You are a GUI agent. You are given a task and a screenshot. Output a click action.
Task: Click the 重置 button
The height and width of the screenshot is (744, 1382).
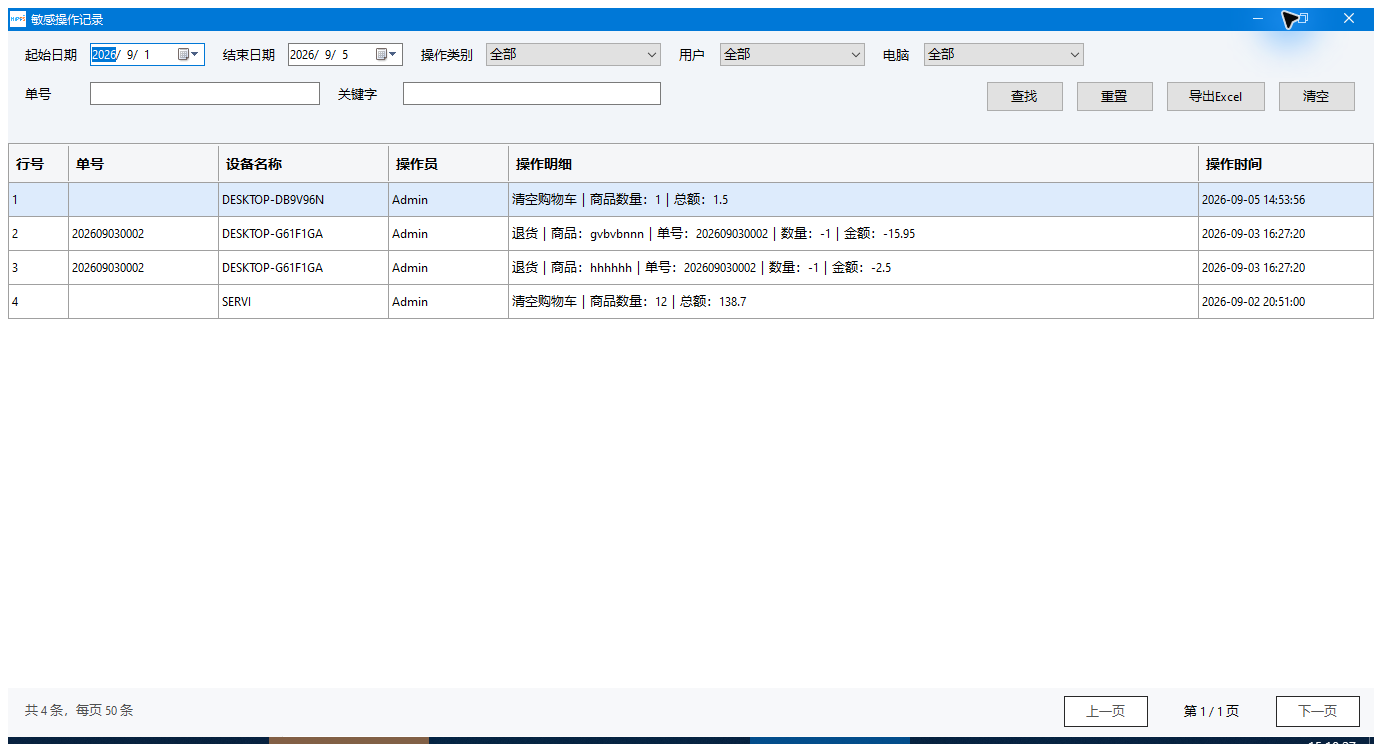click(1114, 97)
